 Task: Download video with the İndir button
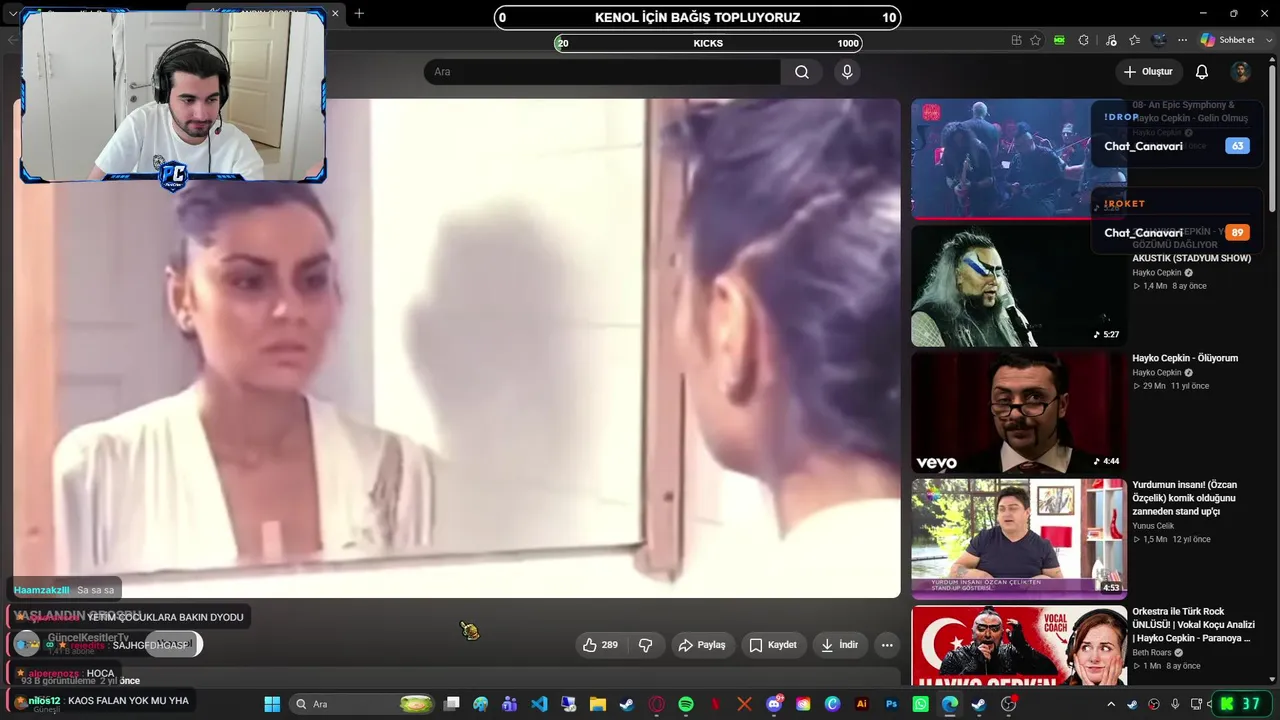click(x=840, y=645)
